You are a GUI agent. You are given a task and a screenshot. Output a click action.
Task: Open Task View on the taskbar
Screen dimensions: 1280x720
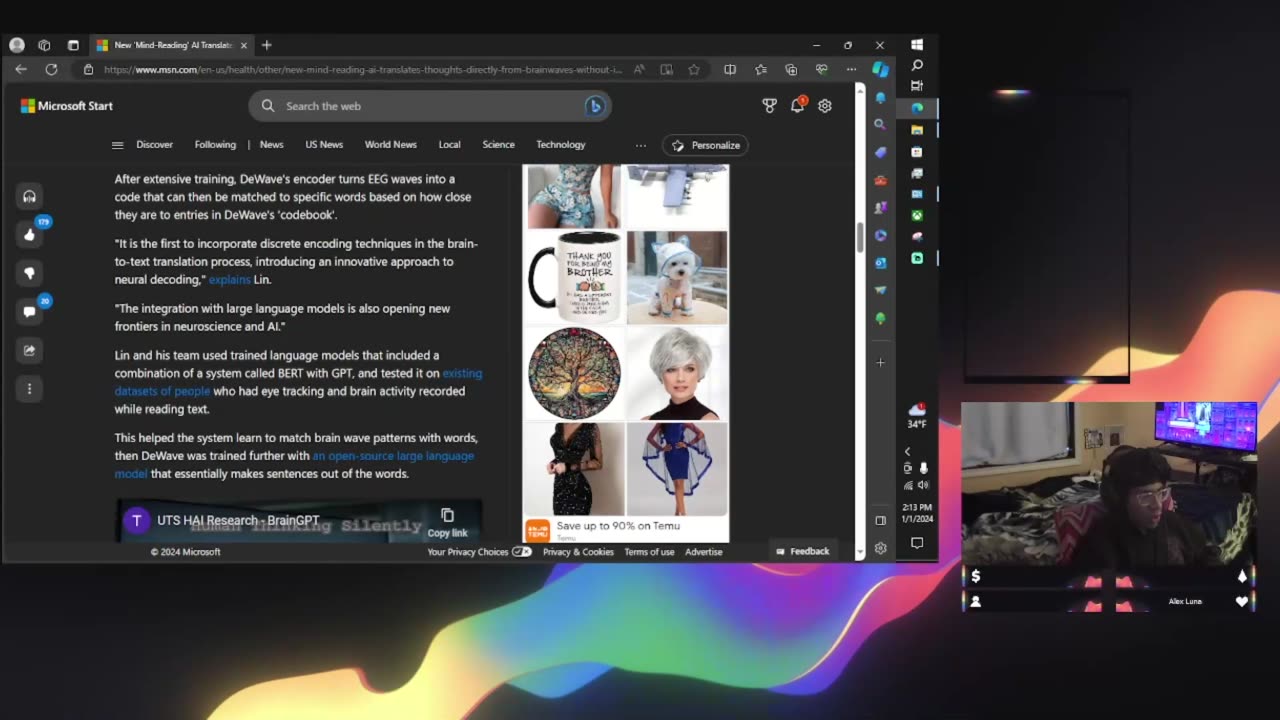[917, 86]
